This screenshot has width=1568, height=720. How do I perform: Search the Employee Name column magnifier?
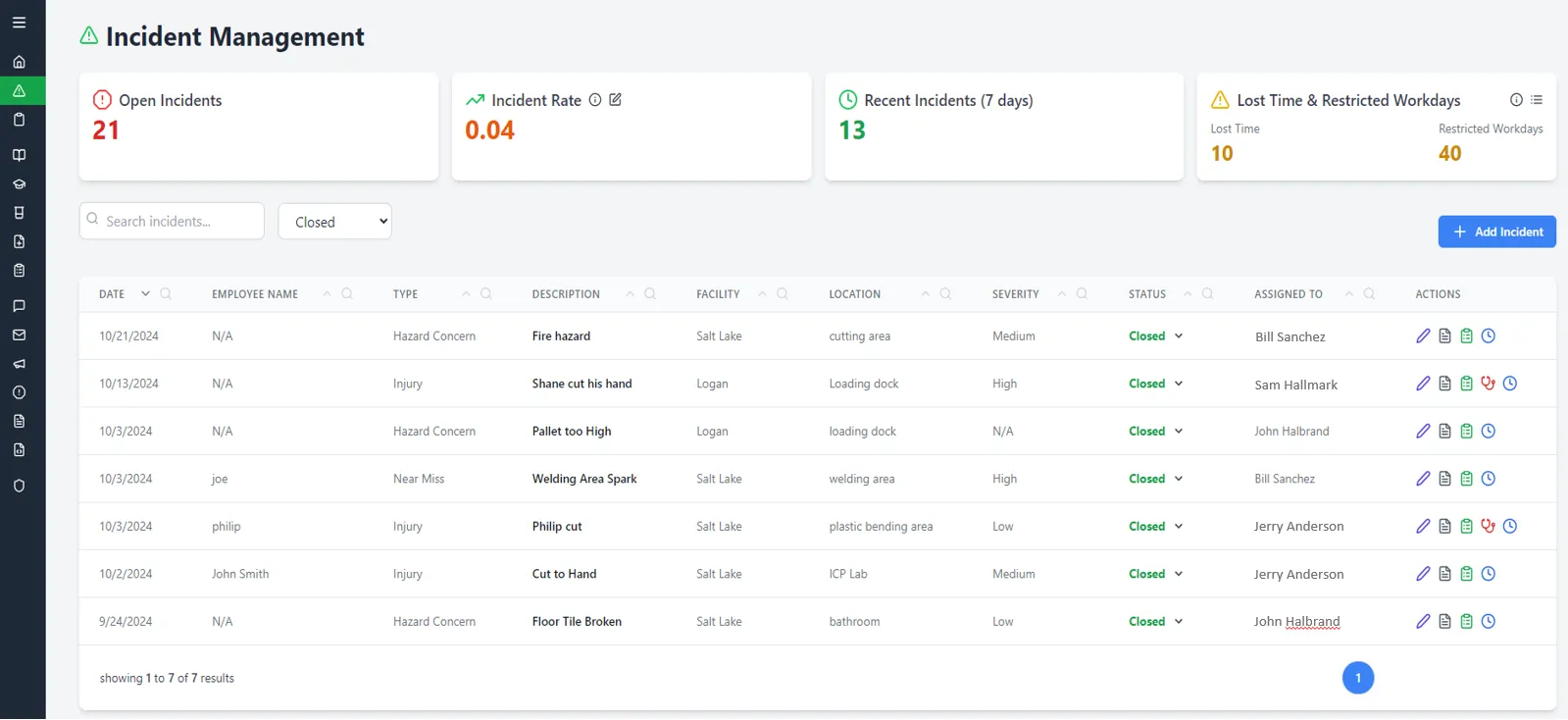(x=346, y=293)
